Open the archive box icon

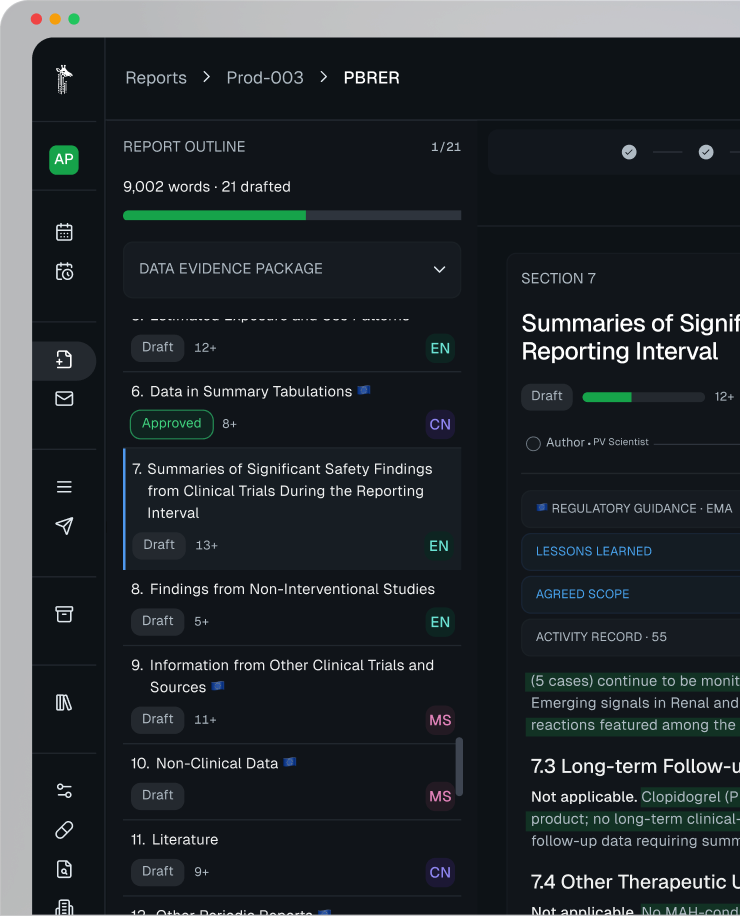tap(64, 614)
